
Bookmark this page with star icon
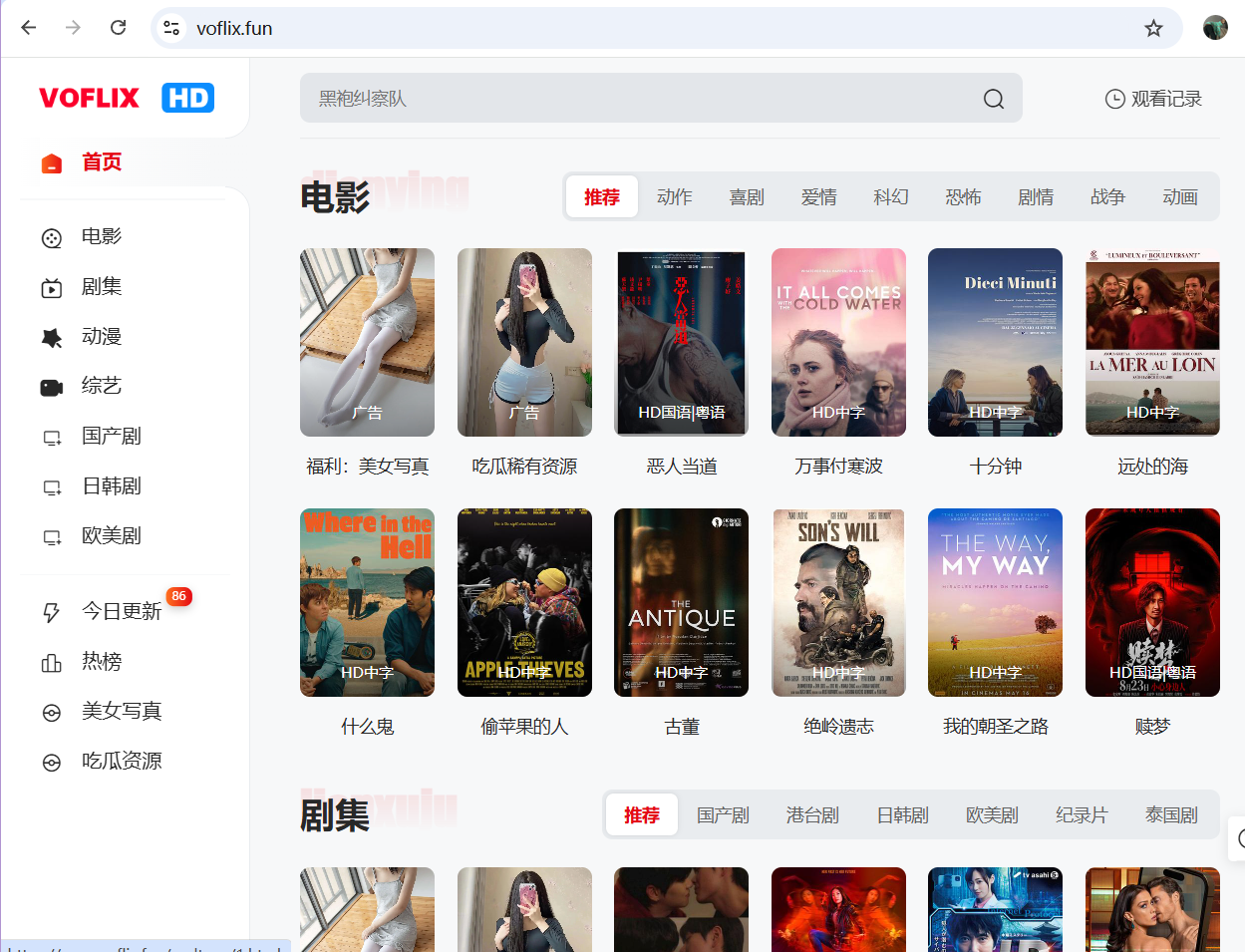point(1153,28)
